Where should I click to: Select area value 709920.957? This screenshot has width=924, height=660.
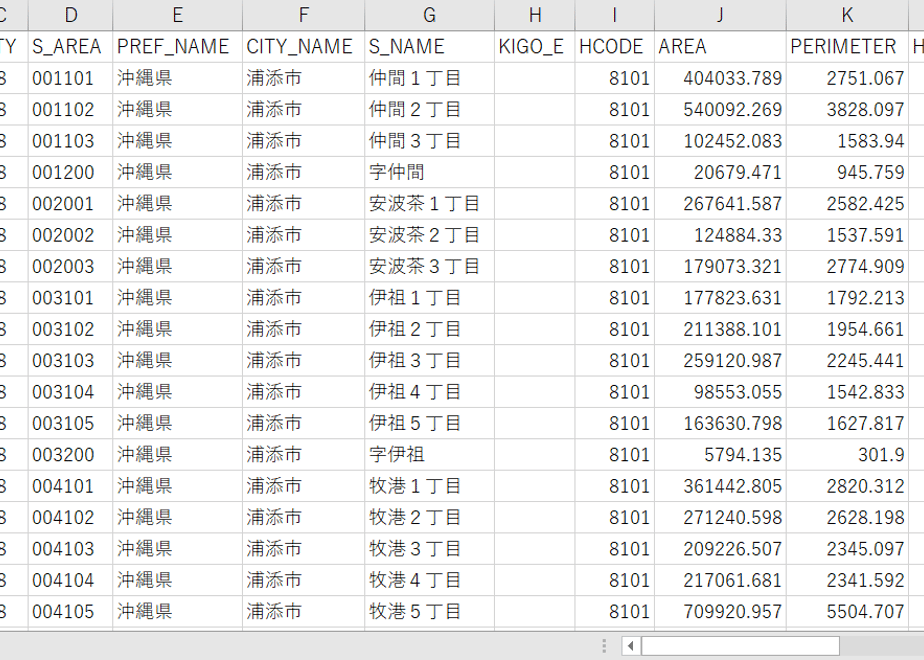point(720,612)
